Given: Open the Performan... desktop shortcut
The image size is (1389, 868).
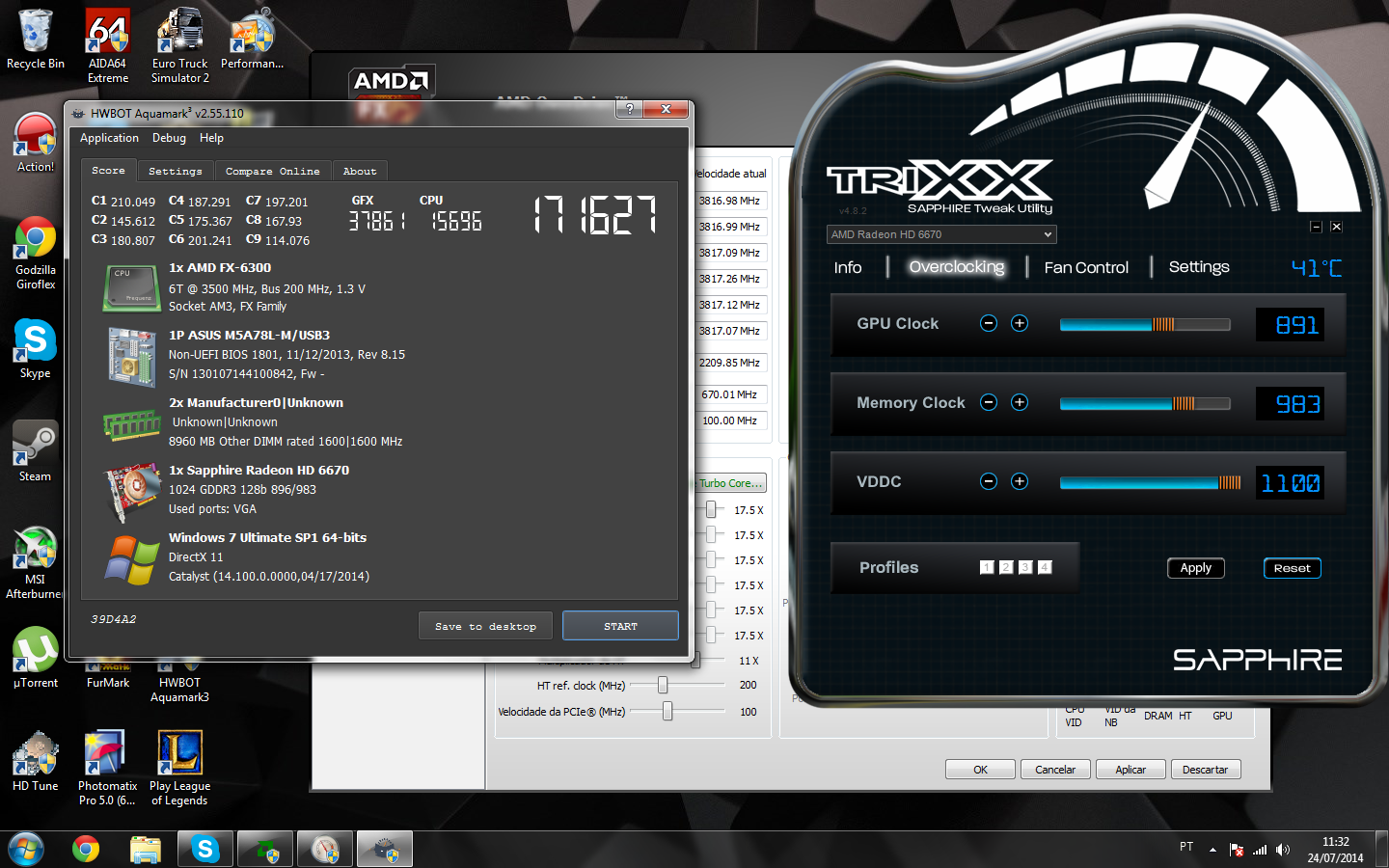Looking at the screenshot, I should 252,40.
